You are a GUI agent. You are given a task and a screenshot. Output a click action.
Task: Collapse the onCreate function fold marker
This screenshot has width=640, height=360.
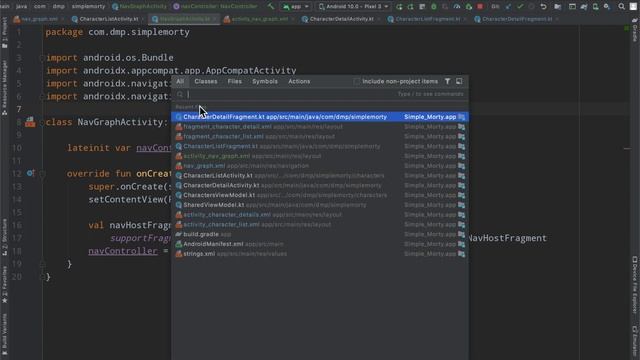42,173
